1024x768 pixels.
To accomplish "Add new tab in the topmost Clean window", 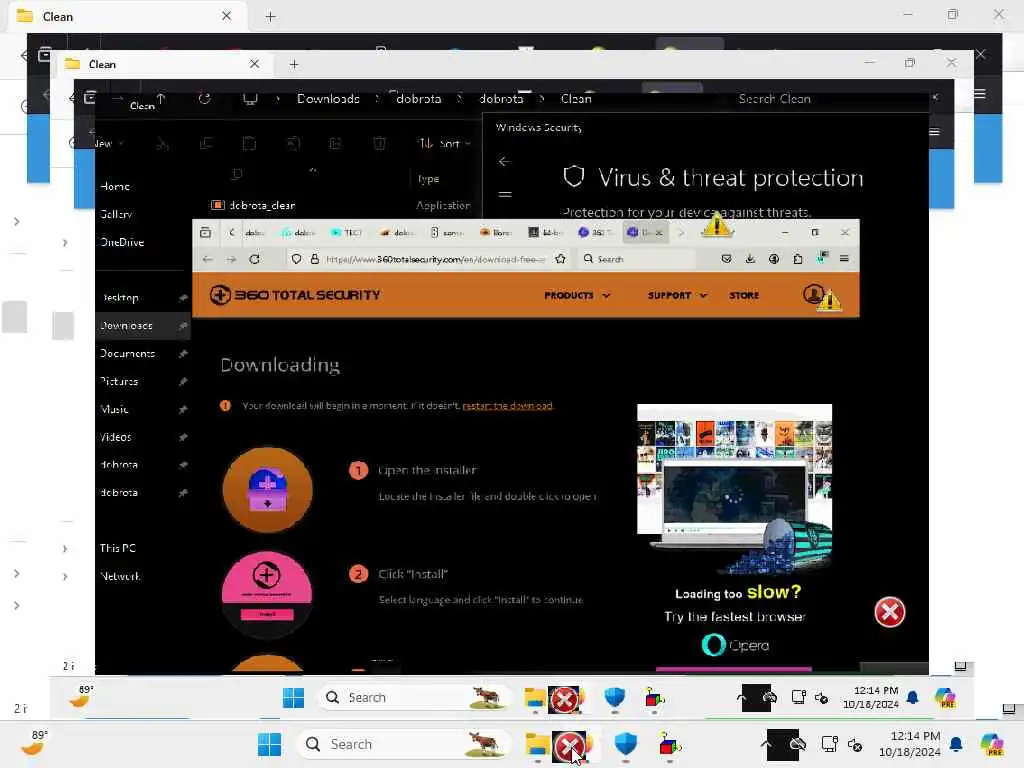I will point(270,16).
